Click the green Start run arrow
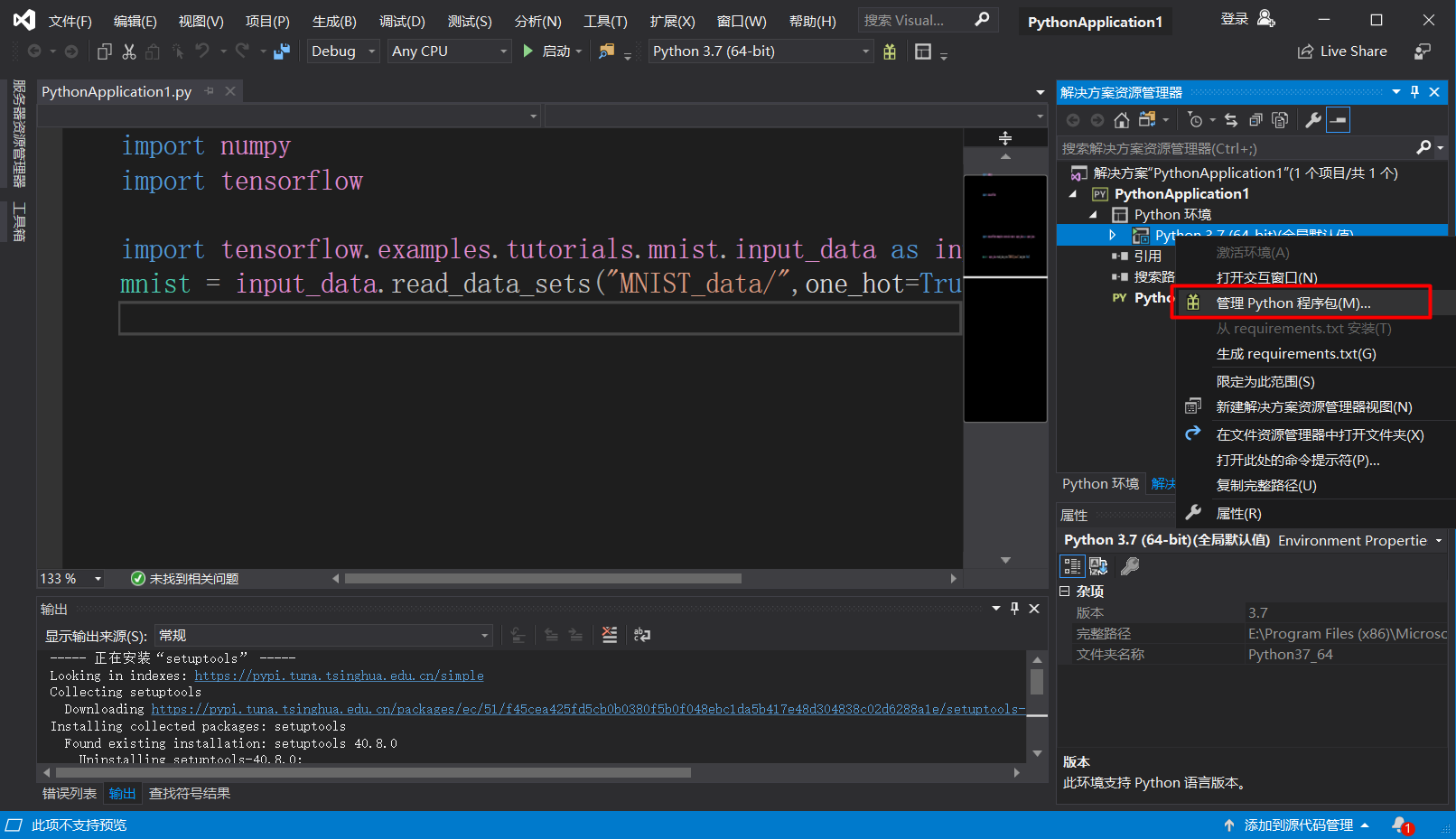 tap(528, 51)
